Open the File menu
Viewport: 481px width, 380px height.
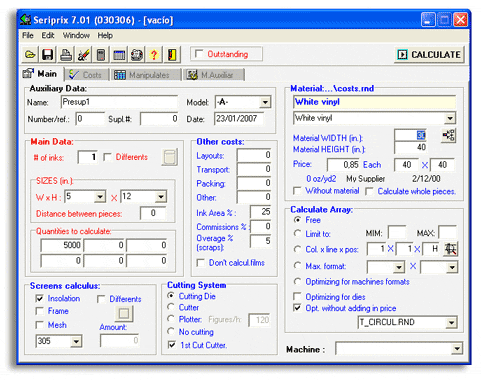(28, 35)
